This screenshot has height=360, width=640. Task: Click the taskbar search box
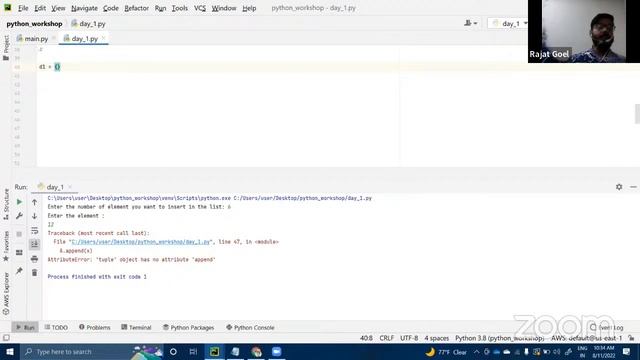point(92,351)
